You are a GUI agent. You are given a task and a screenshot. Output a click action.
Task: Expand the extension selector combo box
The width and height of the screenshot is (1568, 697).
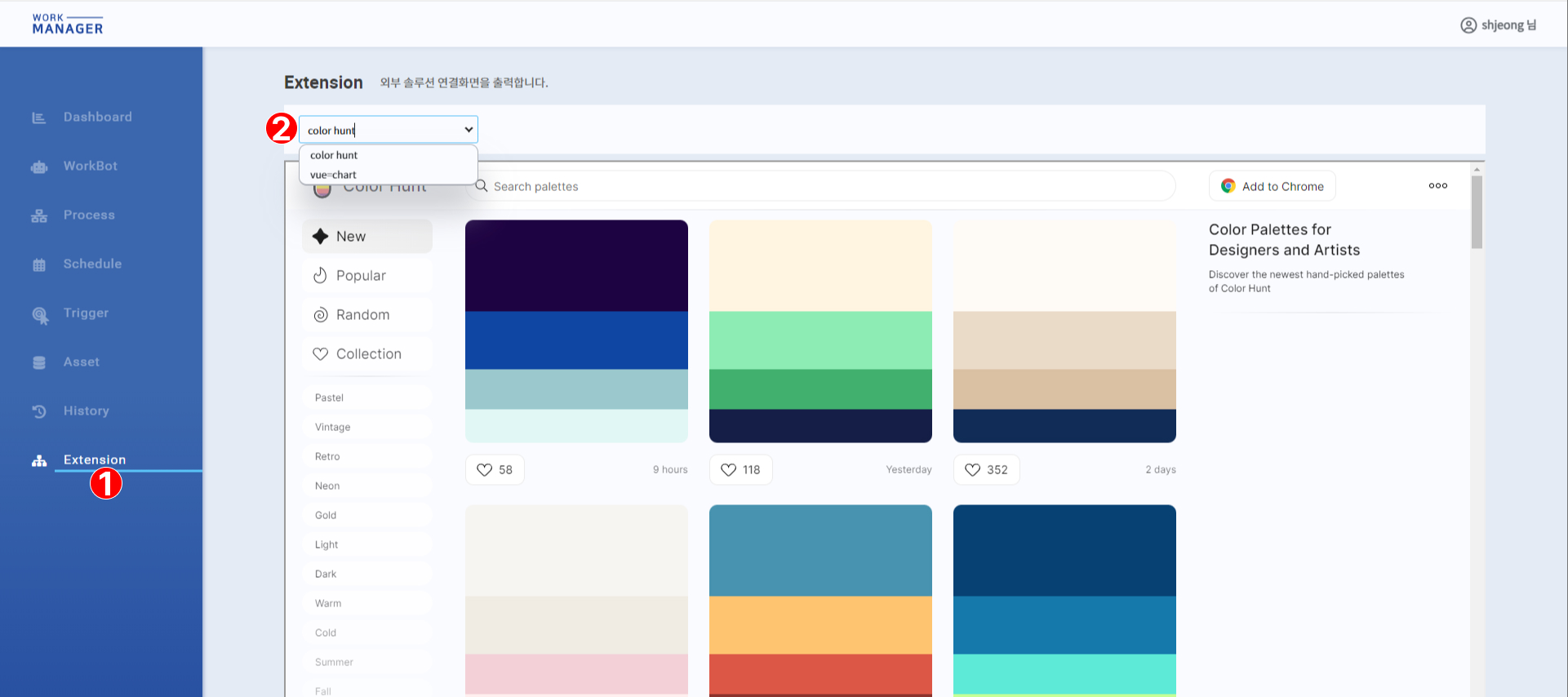click(389, 130)
